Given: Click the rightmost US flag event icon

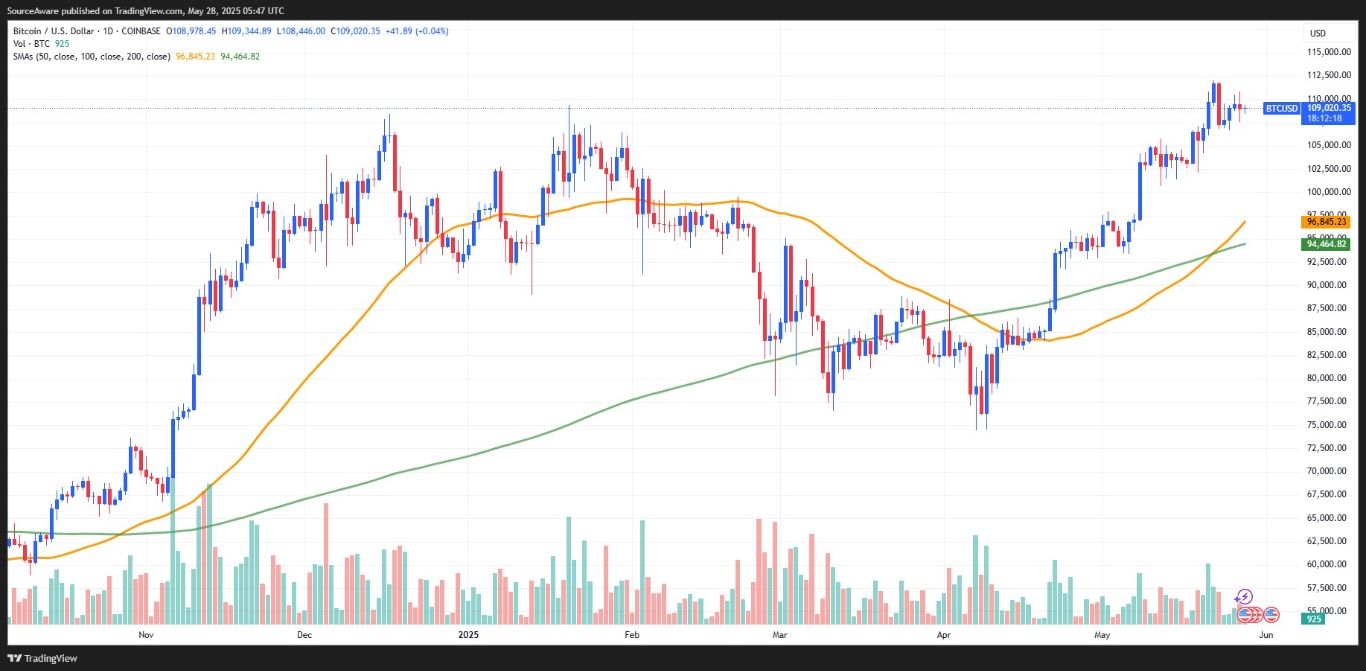Looking at the screenshot, I should 1272,613.
